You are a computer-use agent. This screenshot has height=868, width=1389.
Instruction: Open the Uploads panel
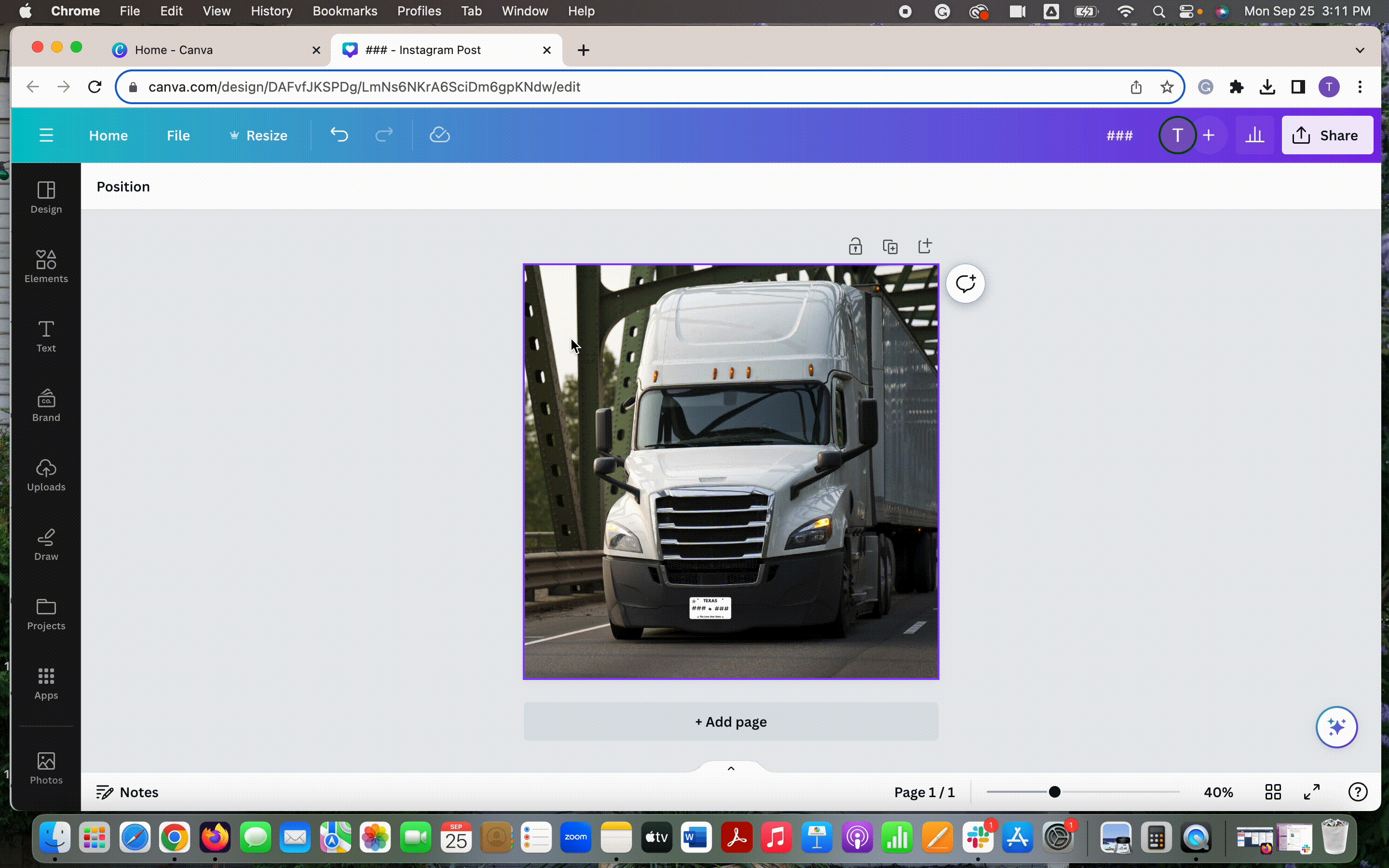click(46, 475)
